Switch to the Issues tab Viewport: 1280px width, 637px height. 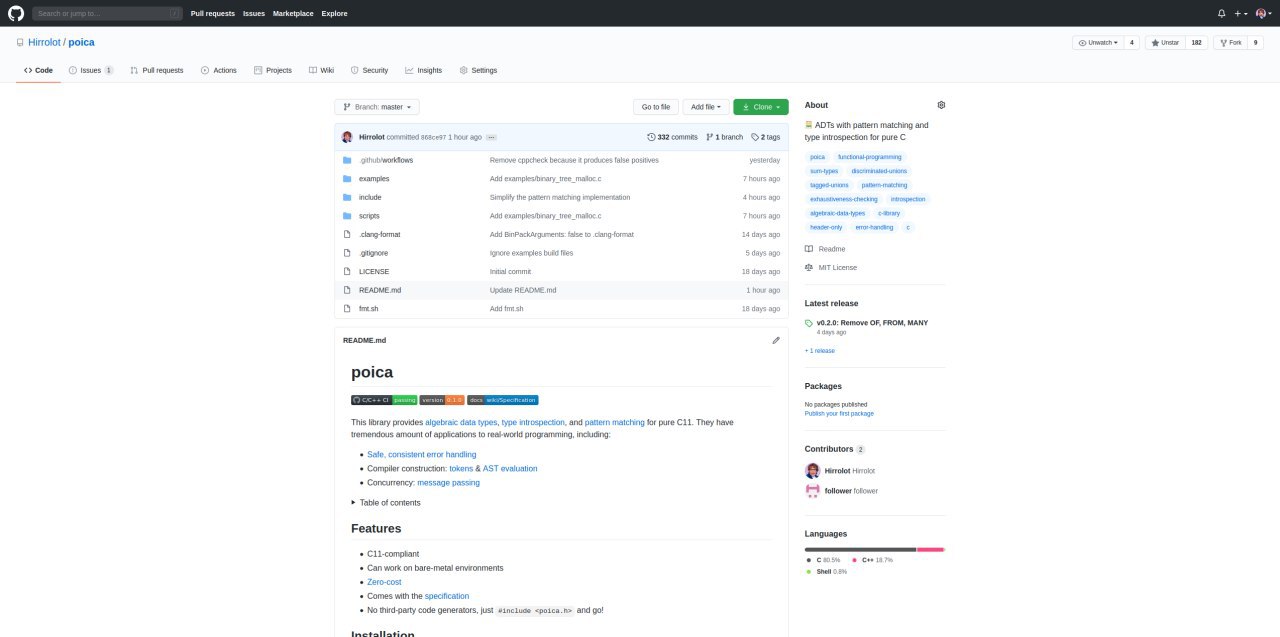91,70
